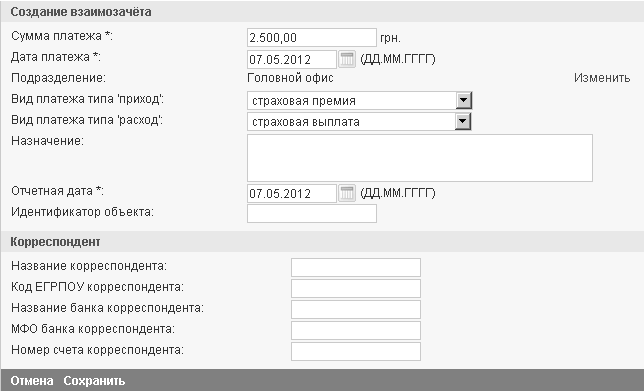This screenshot has height=392, width=644.
Task: Open the страховая премия combo box
Action: coord(359,100)
